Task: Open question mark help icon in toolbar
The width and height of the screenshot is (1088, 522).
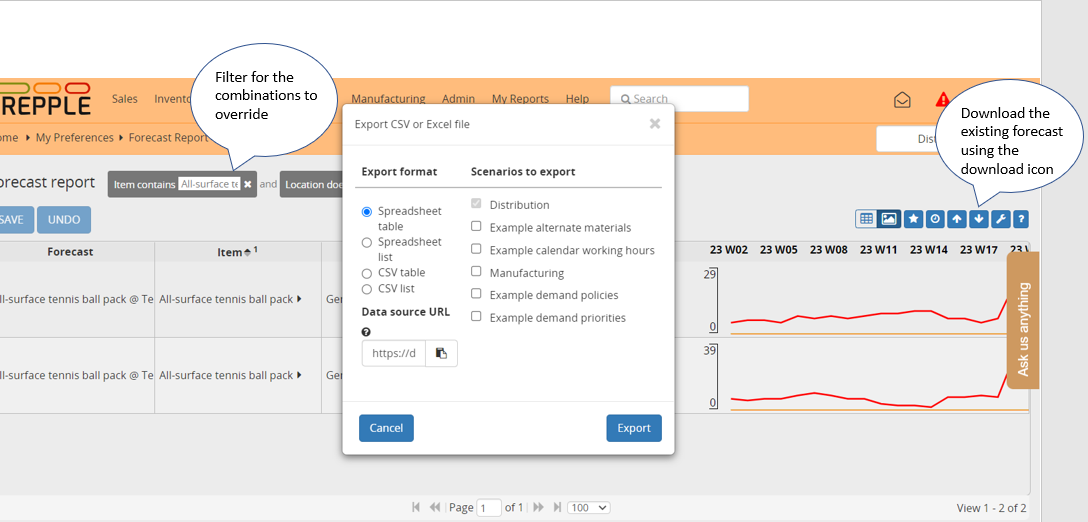Action: pos(1020,219)
